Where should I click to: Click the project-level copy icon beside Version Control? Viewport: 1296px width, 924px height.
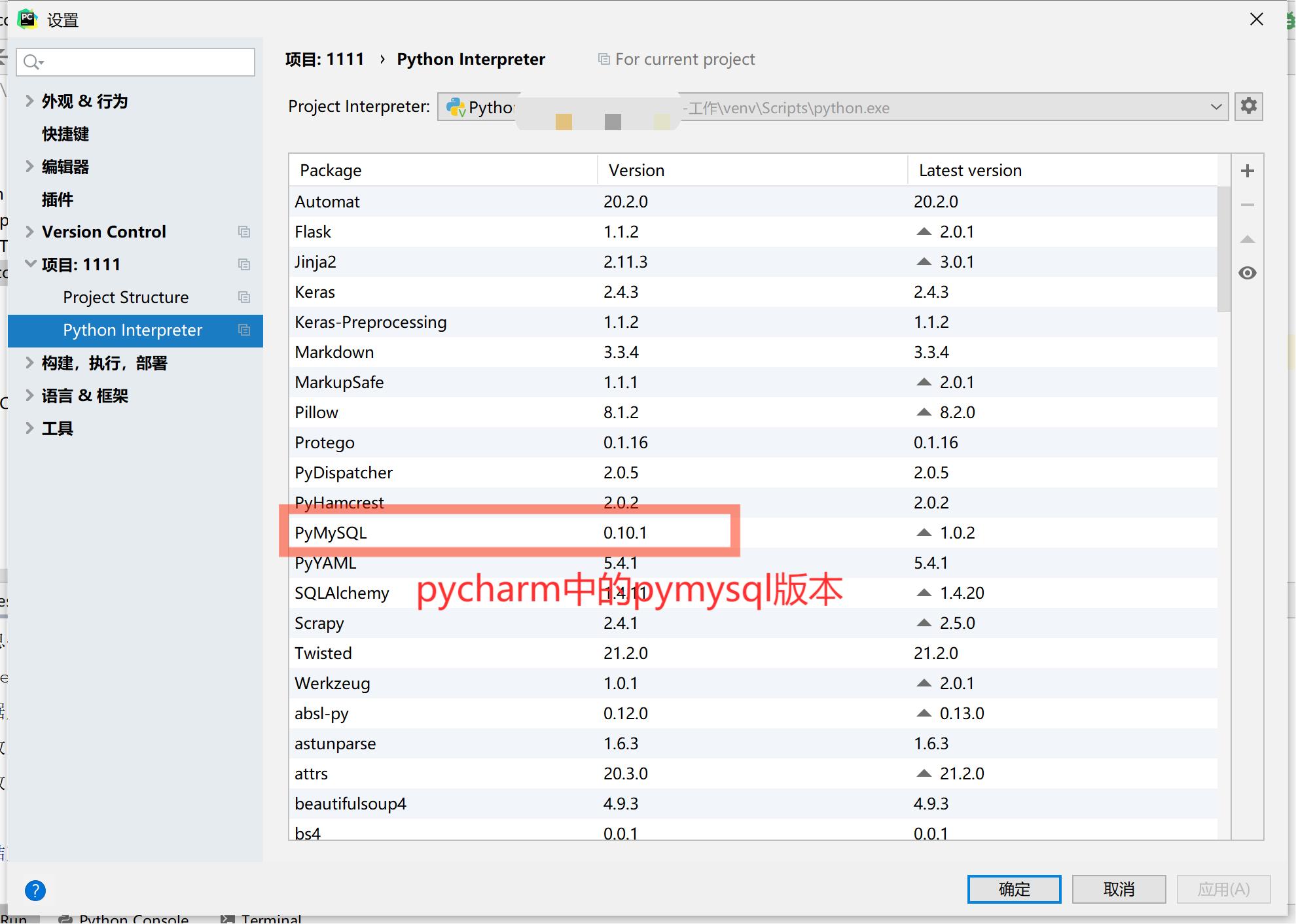244,232
